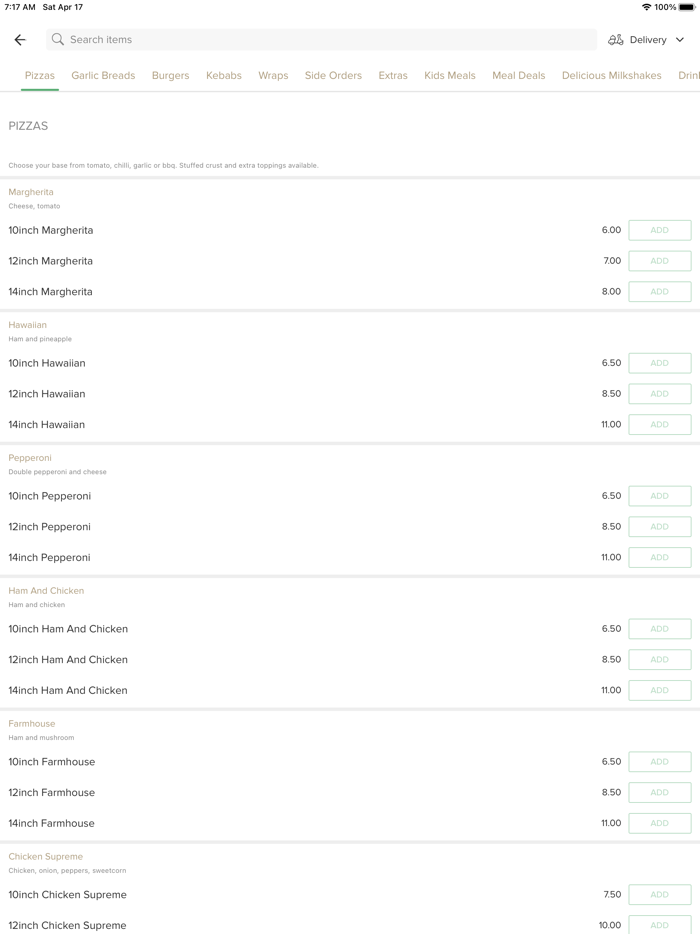Open the Burgers tab
Screen dimensions: 700x934
click(x=170, y=76)
